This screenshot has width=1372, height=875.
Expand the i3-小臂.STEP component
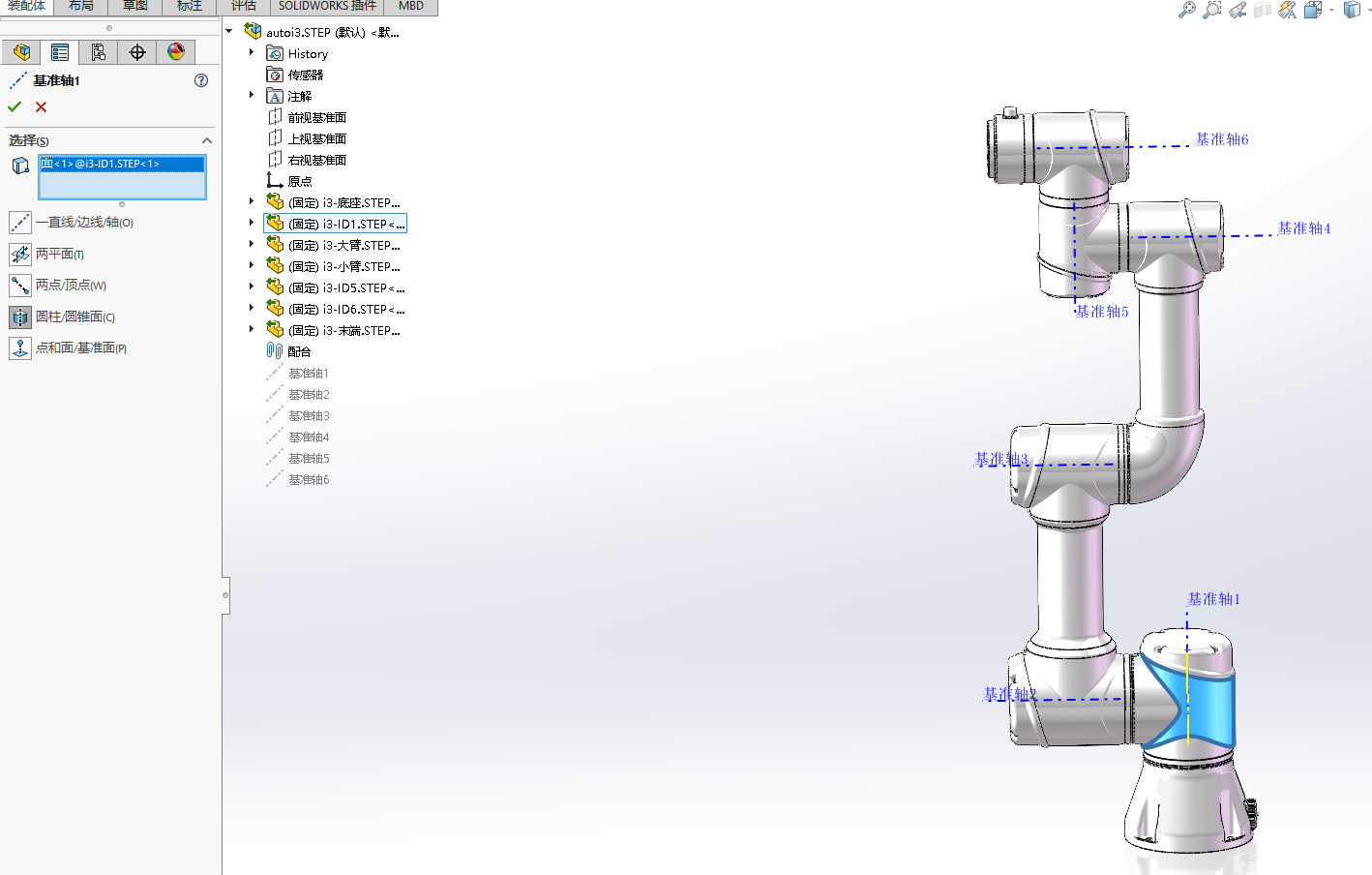252,266
